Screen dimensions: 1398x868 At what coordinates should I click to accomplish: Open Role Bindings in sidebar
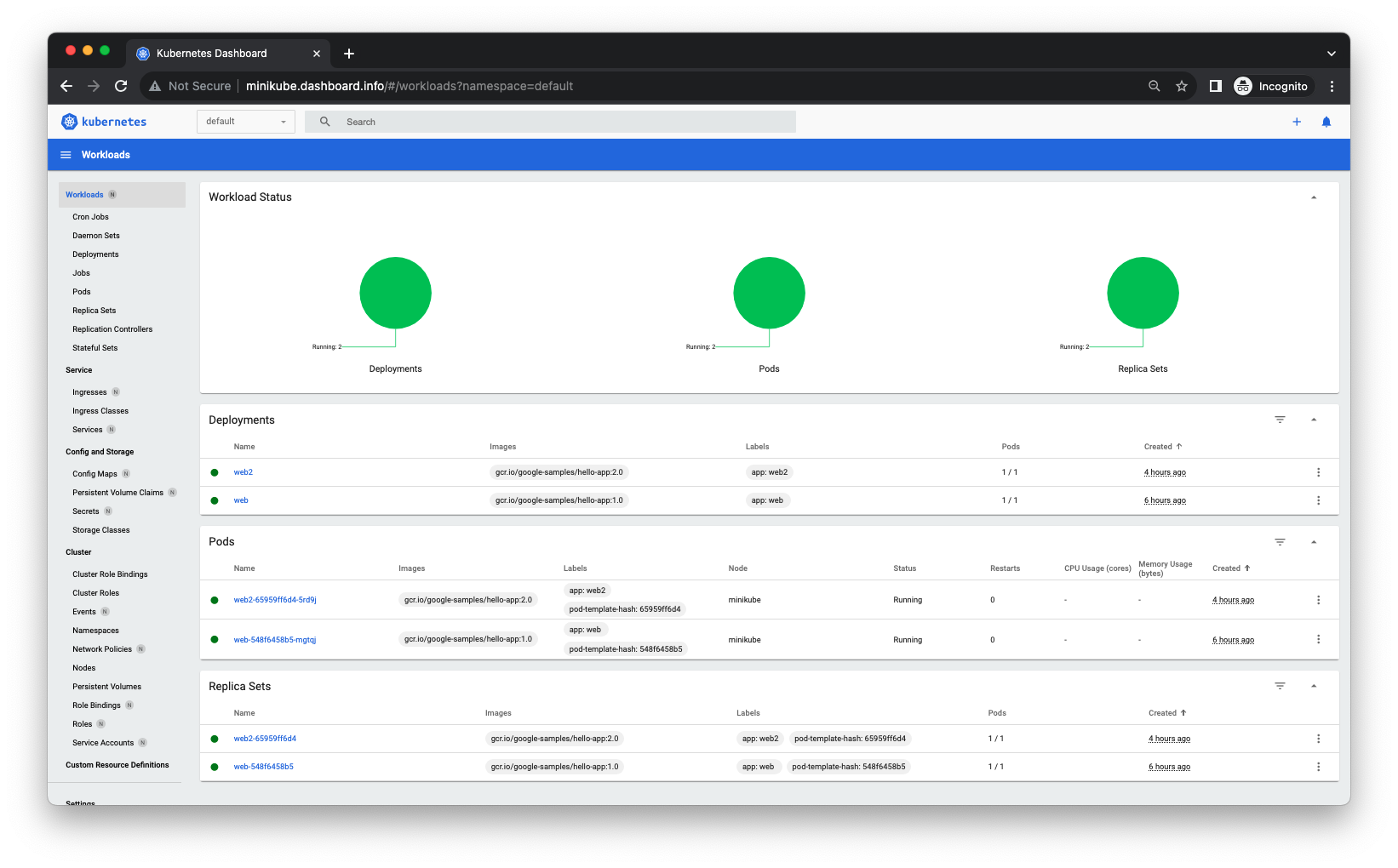(96, 705)
